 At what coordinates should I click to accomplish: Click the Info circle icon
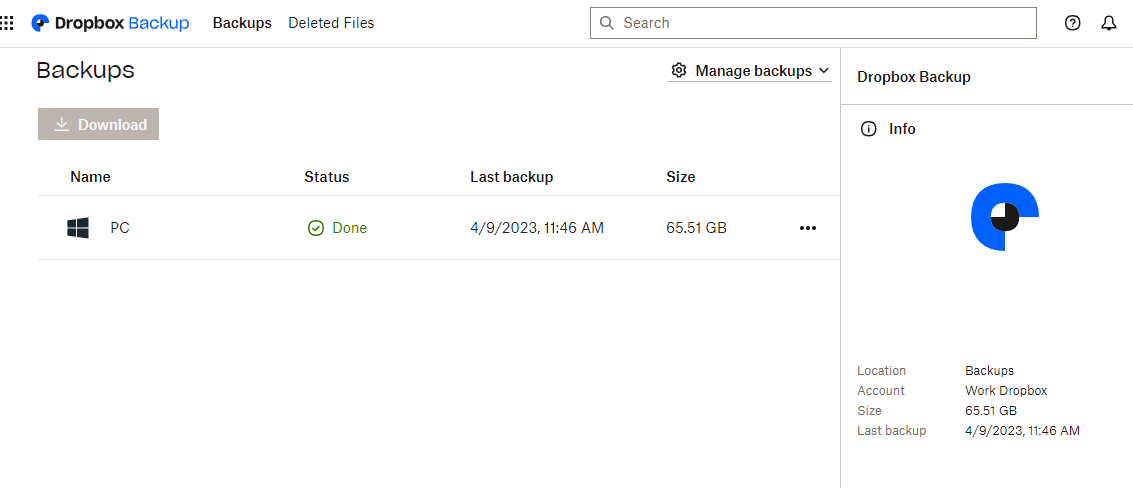click(868, 129)
